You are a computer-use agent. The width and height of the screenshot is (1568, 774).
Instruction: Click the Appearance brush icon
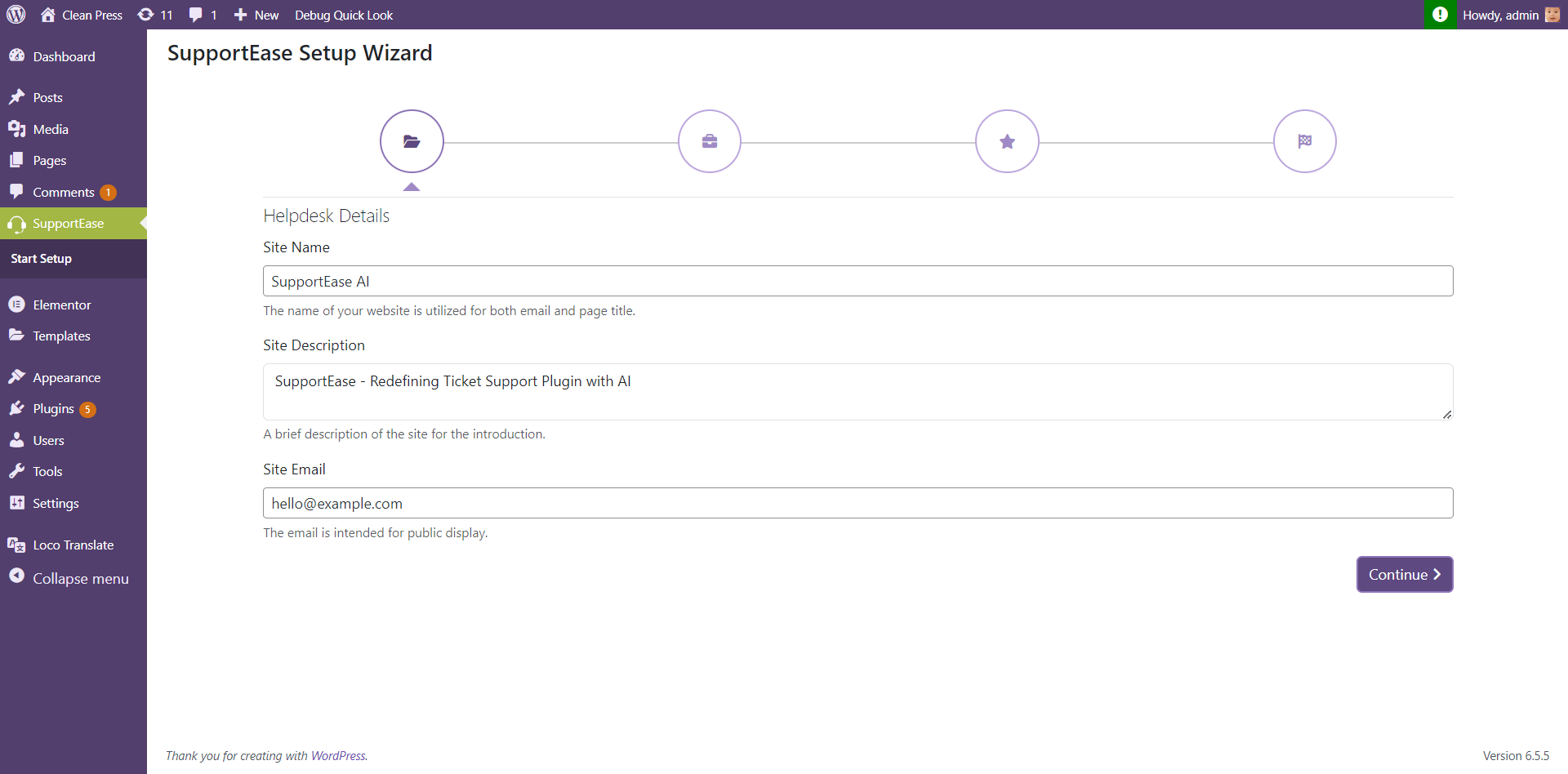coord(16,376)
